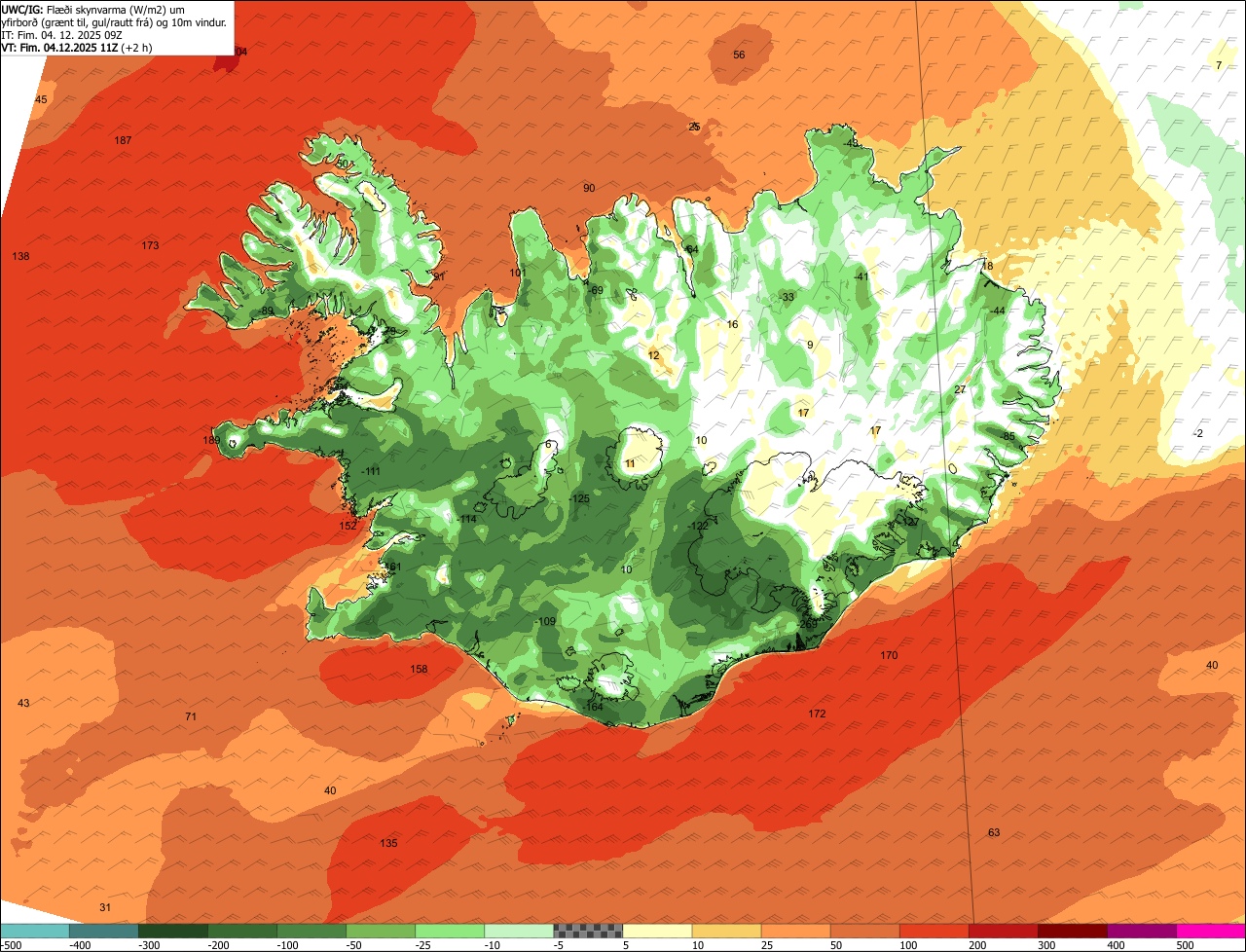Click the title line 'UWC/IG: Flæði skynvarma (W/m2) um'
Image resolution: width=1246 pixels, height=952 pixels.
[92, 10]
